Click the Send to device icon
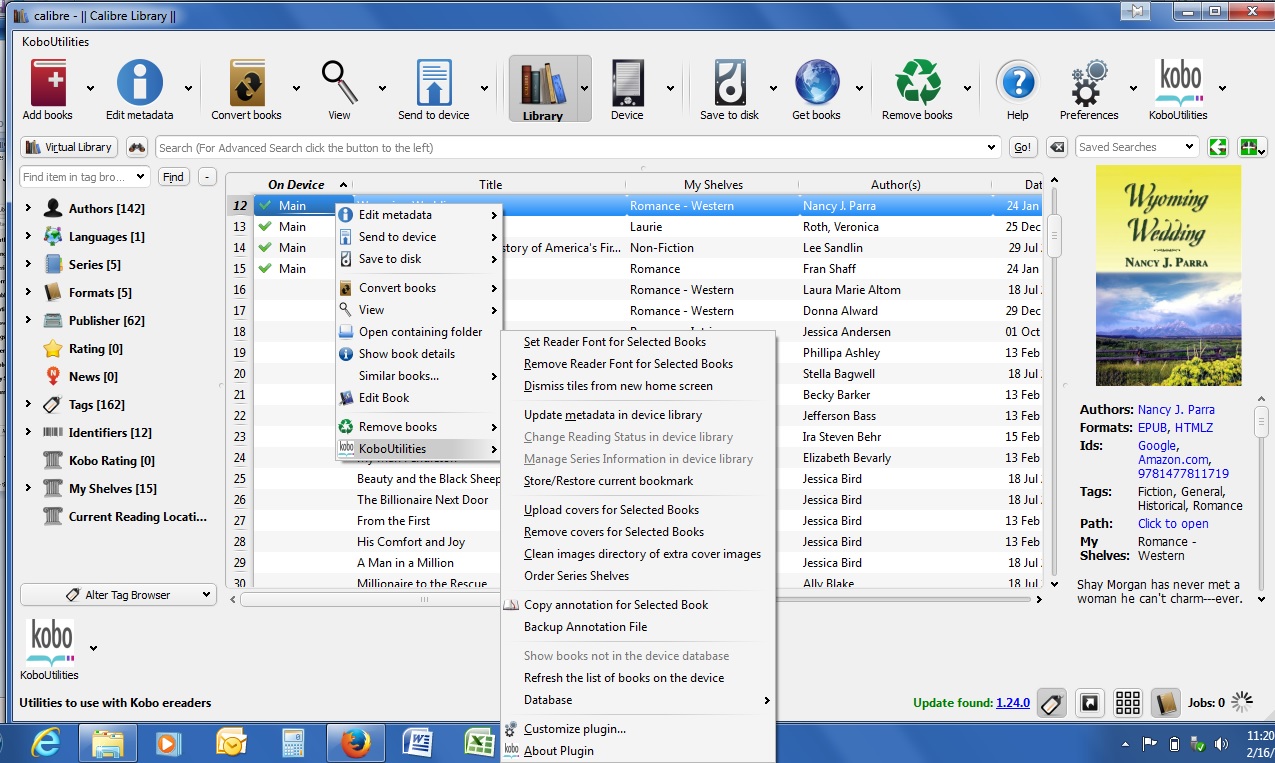 (x=433, y=84)
